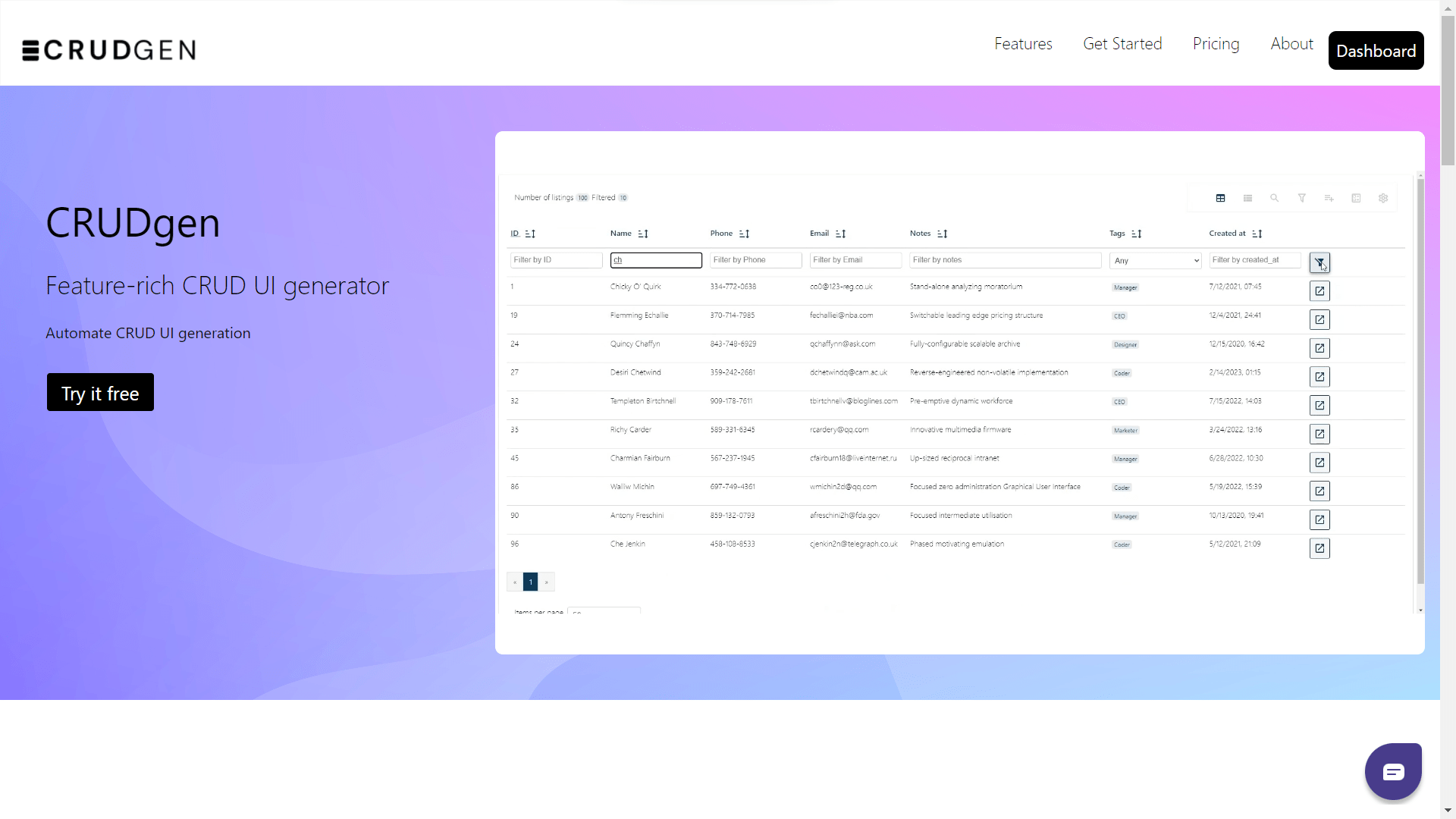Click the settings gear icon in toolbar
The height and width of the screenshot is (819, 1456).
click(1383, 198)
